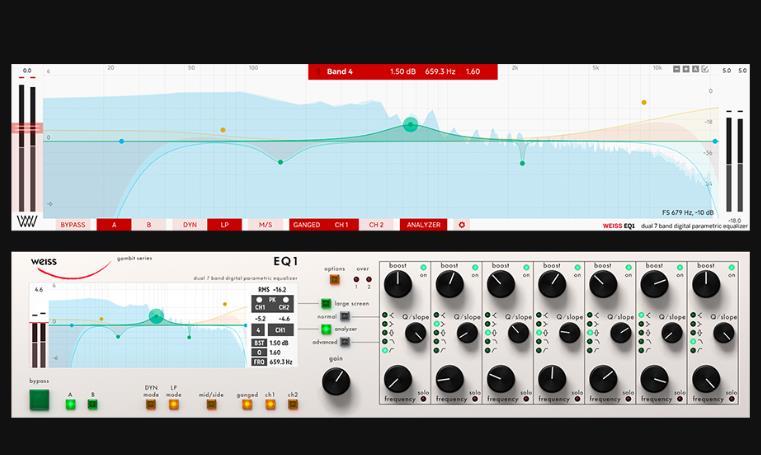The width and height of the screenshot is (761, 455).
Task: Pick peak filter type on band 4
Action: click(x=539, y=333)
